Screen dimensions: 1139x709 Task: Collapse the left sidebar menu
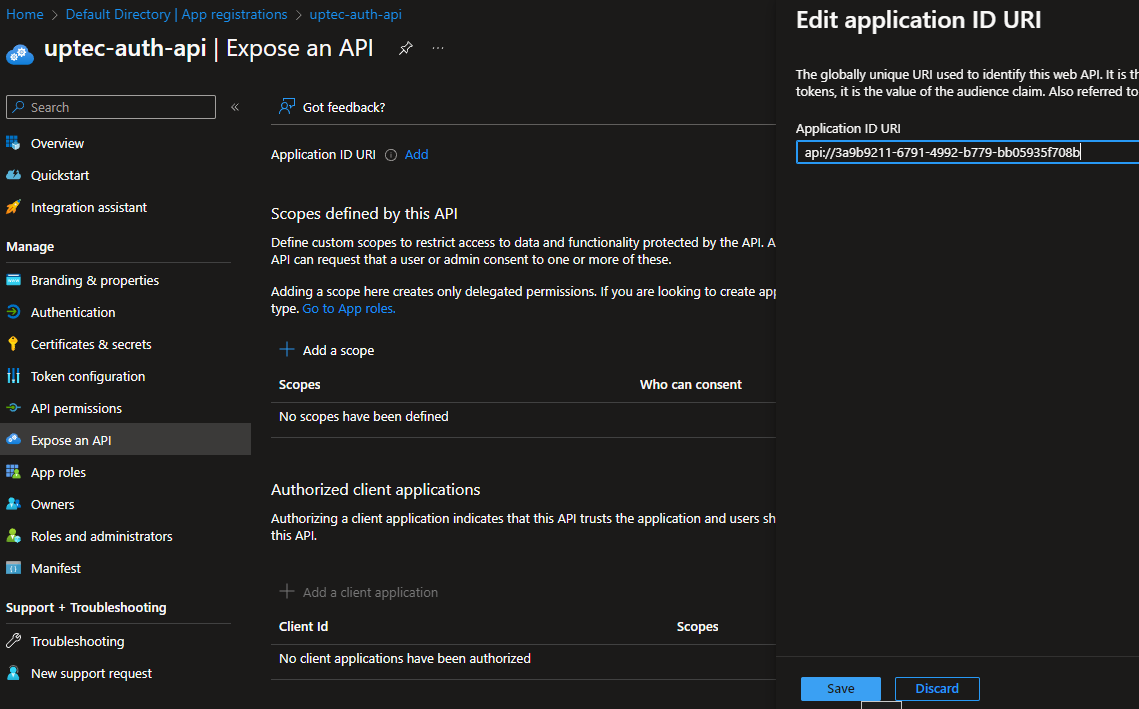(x=235, y=107)
